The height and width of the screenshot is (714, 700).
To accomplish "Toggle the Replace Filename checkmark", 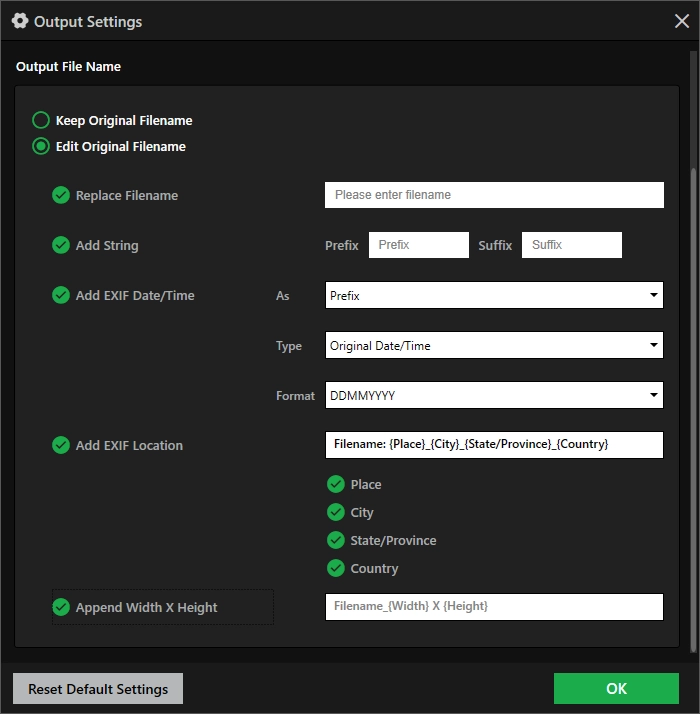I will click(x=61, y=195).
